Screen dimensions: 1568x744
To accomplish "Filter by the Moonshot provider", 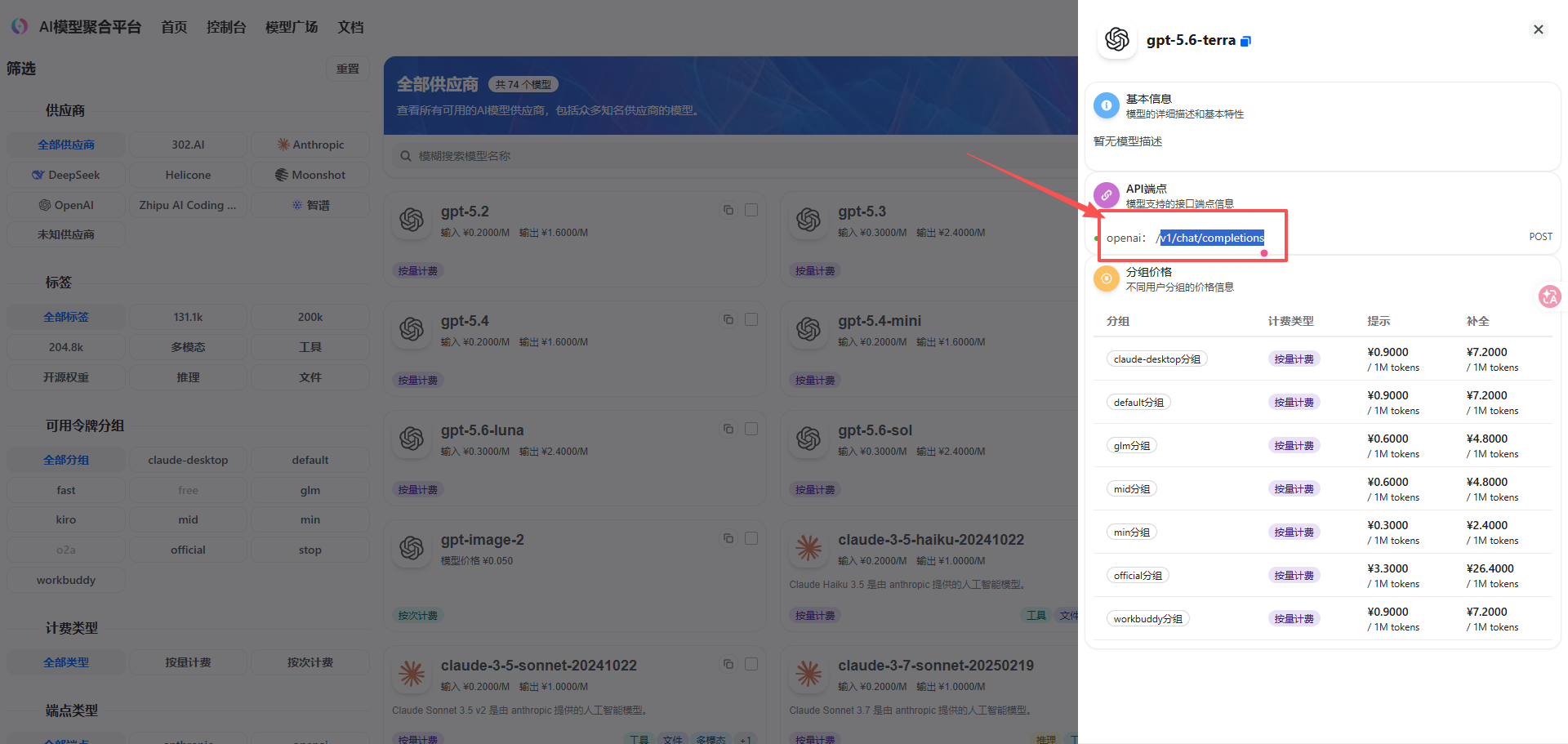I will click(310, 175).
